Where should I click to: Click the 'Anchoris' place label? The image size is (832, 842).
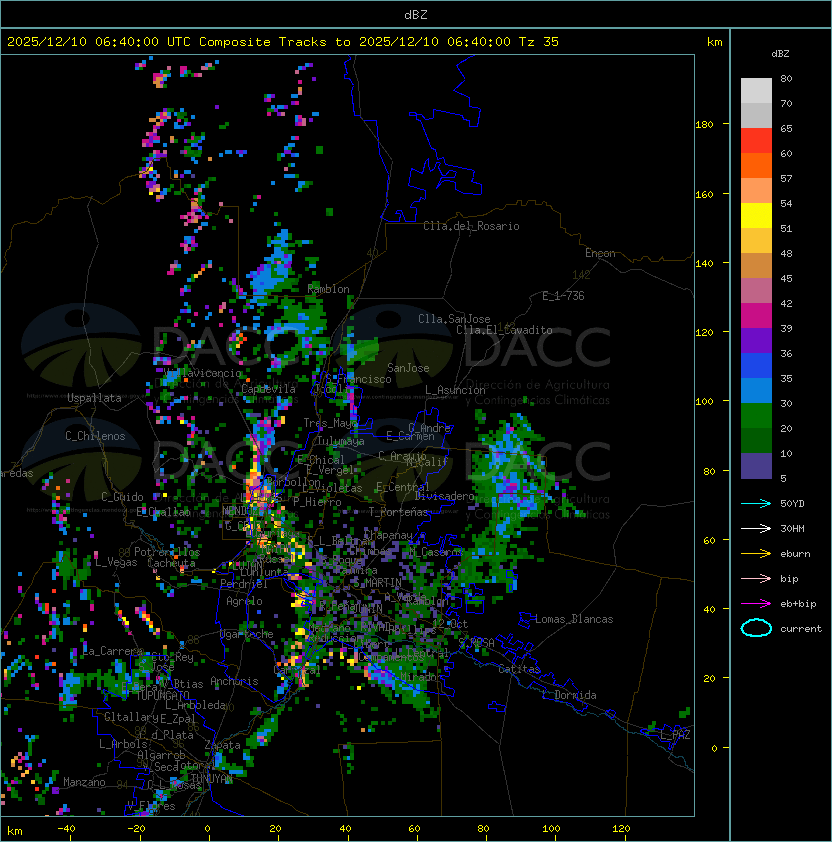[x=234, y=681]
